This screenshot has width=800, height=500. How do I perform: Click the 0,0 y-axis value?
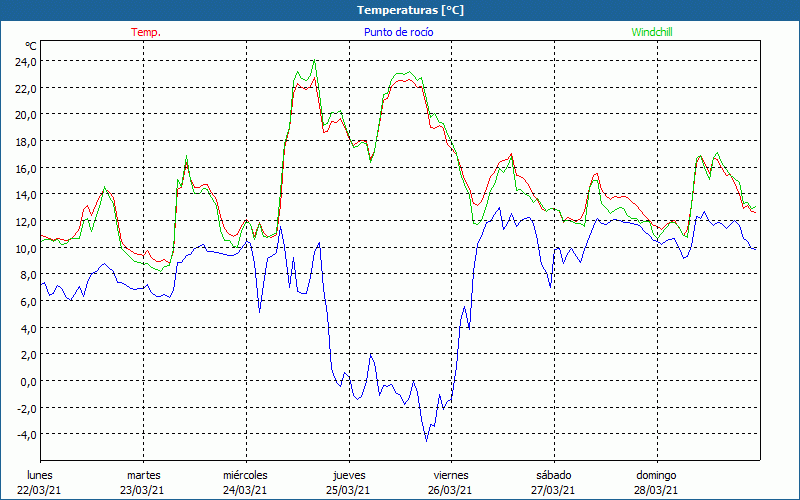click(x=28, y=382)
